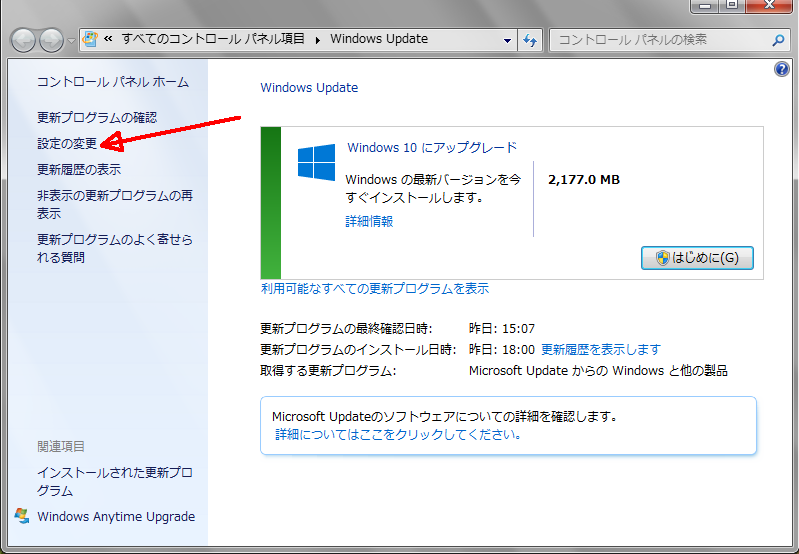Screen dimensions: 799x554
Task: Click 詳細についてはここをクリックしてください link
Action: pos(398,435)
